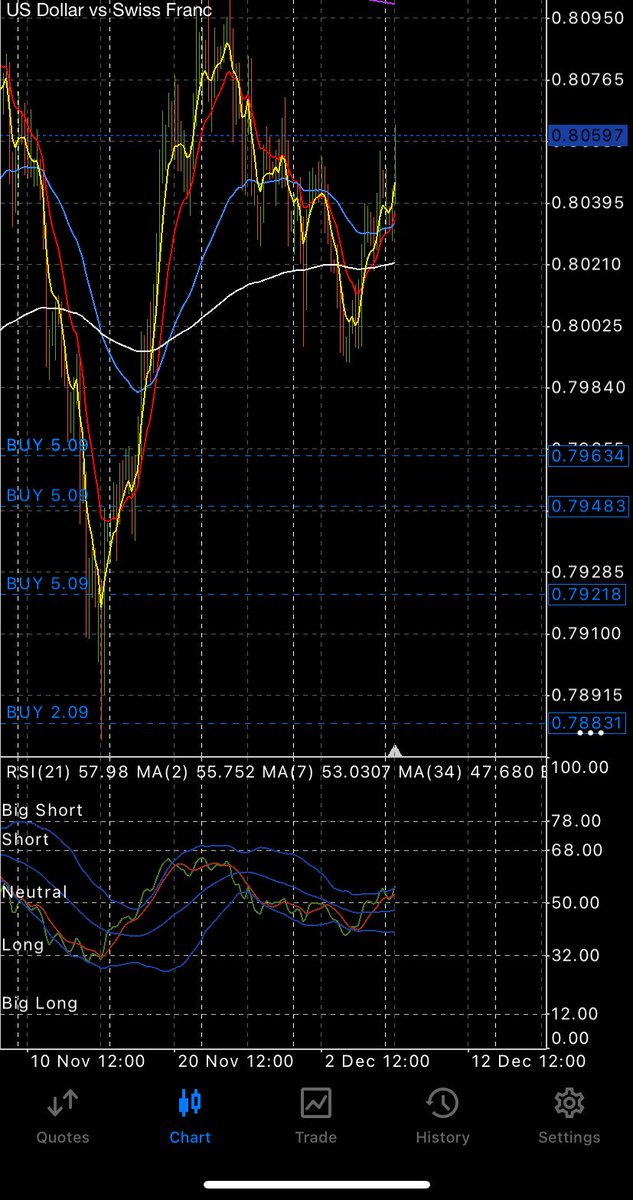633x1200 pixels.
Task: Tap the BUY 5.09 label at 0.79634
Action: pos(47,445)
